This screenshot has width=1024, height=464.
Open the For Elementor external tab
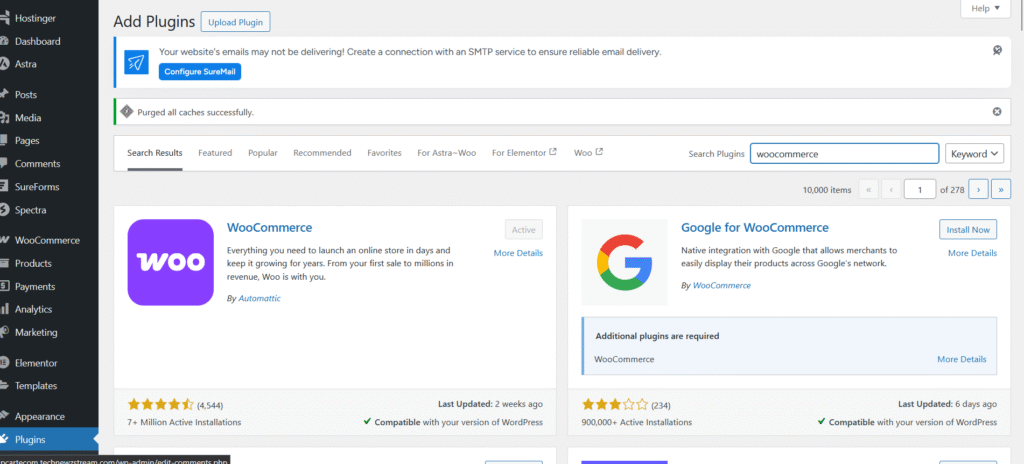pos(524,153)
